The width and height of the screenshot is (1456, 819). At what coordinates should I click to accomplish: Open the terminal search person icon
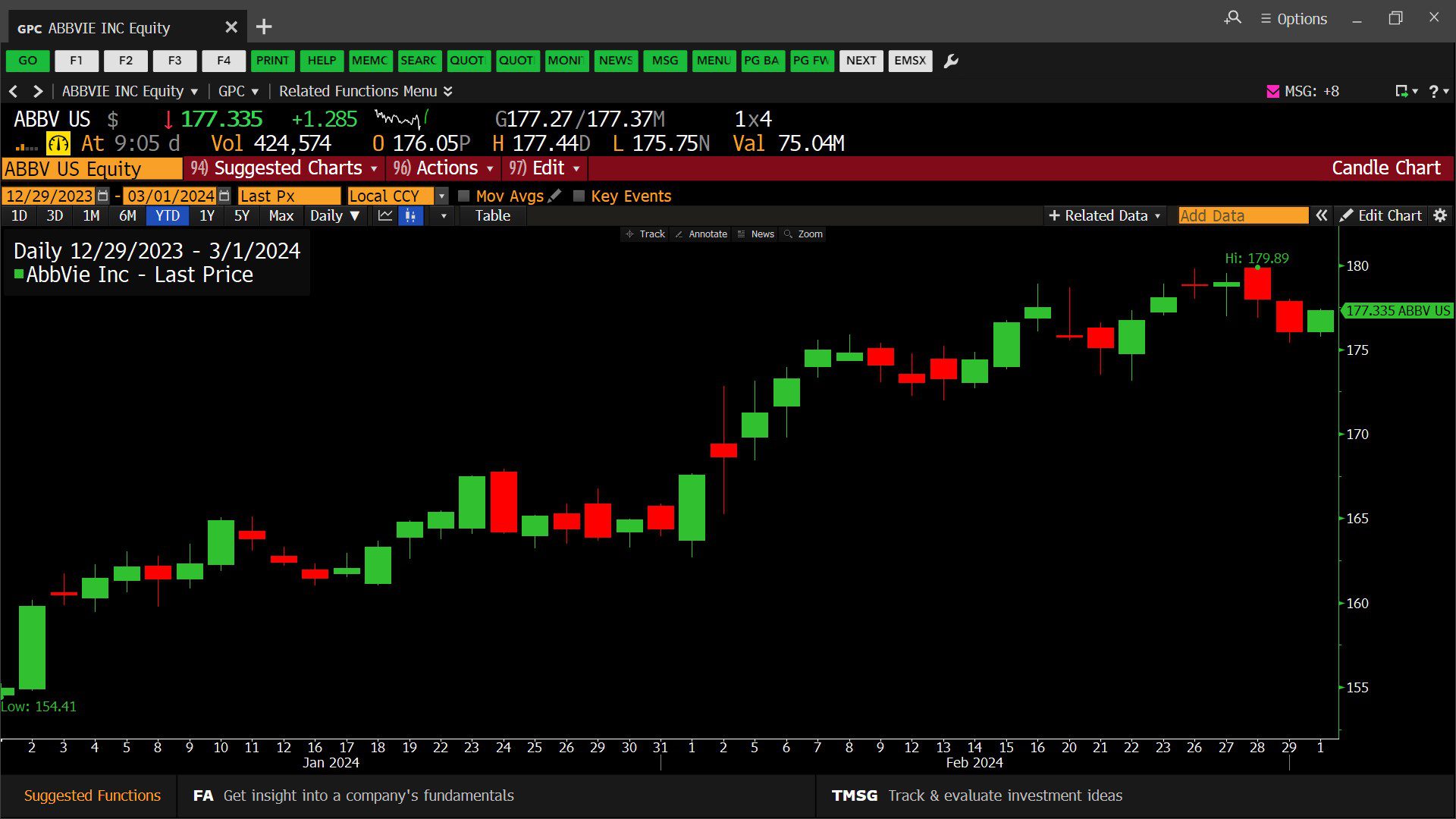(x=1233, y=18)
